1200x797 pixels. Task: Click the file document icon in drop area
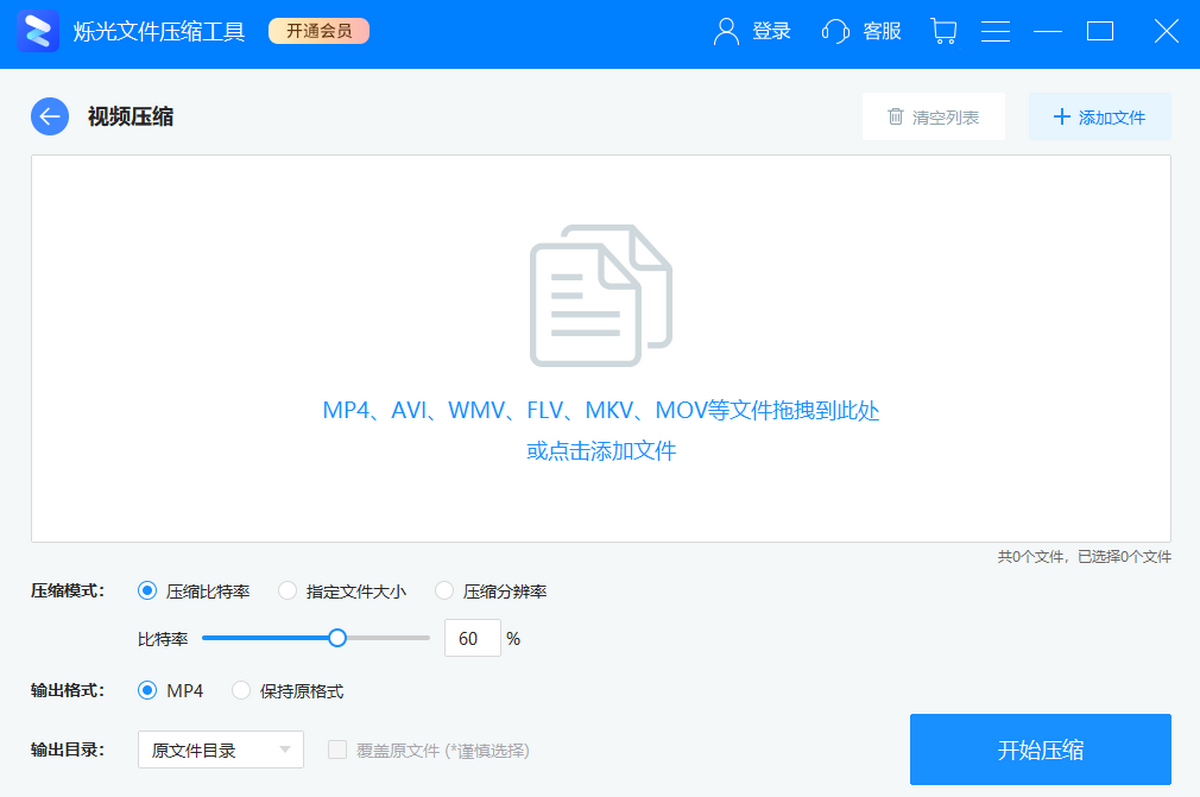coord(601,295)
